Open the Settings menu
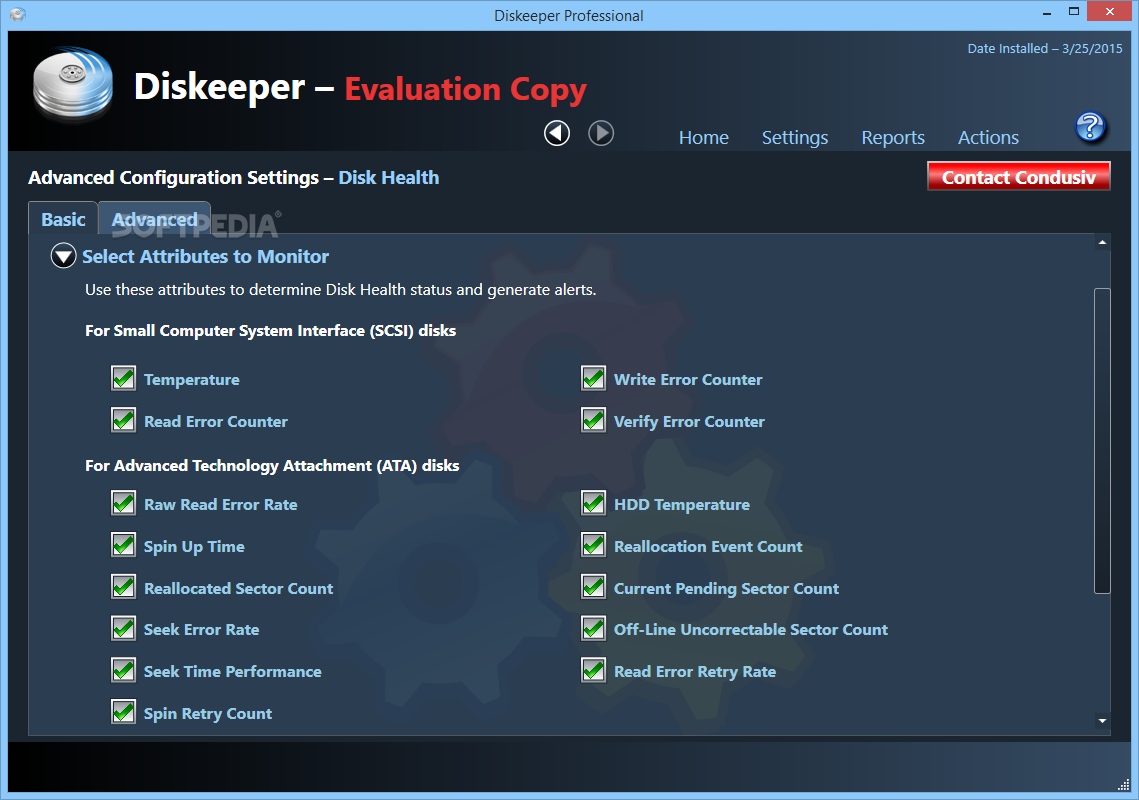The height and width of the screenshot is (800, 1139). [x=795, y=137]
